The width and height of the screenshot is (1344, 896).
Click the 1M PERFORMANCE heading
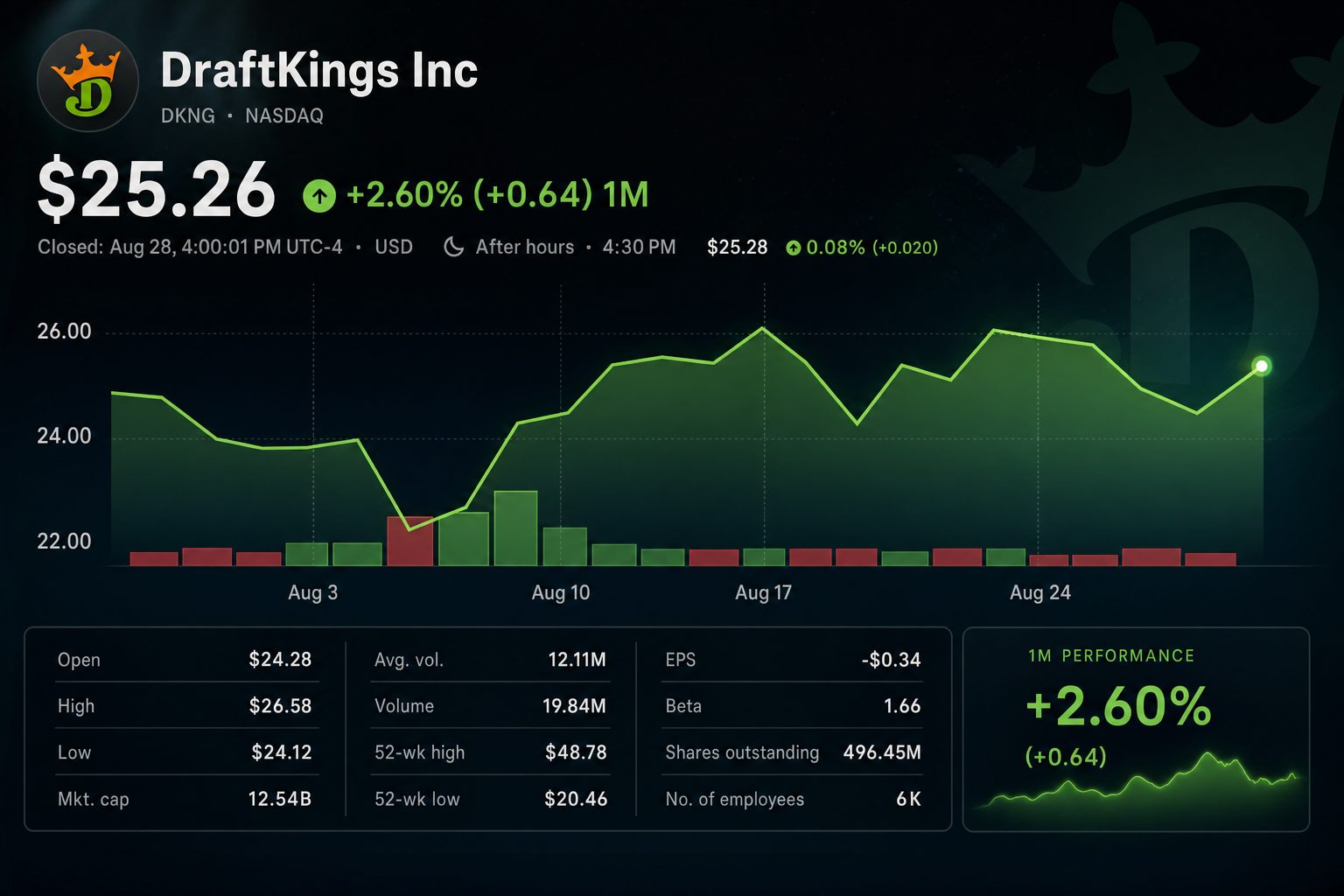point(1111,655)
